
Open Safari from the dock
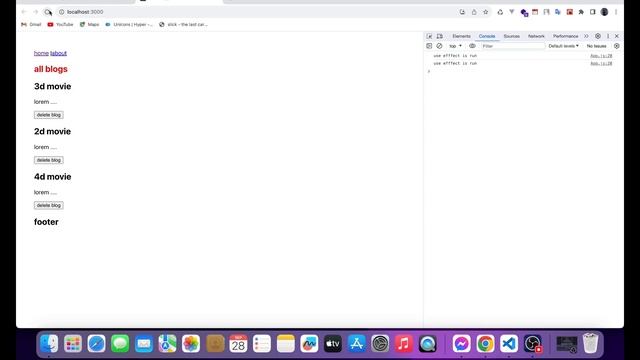(x=96, y=344)
